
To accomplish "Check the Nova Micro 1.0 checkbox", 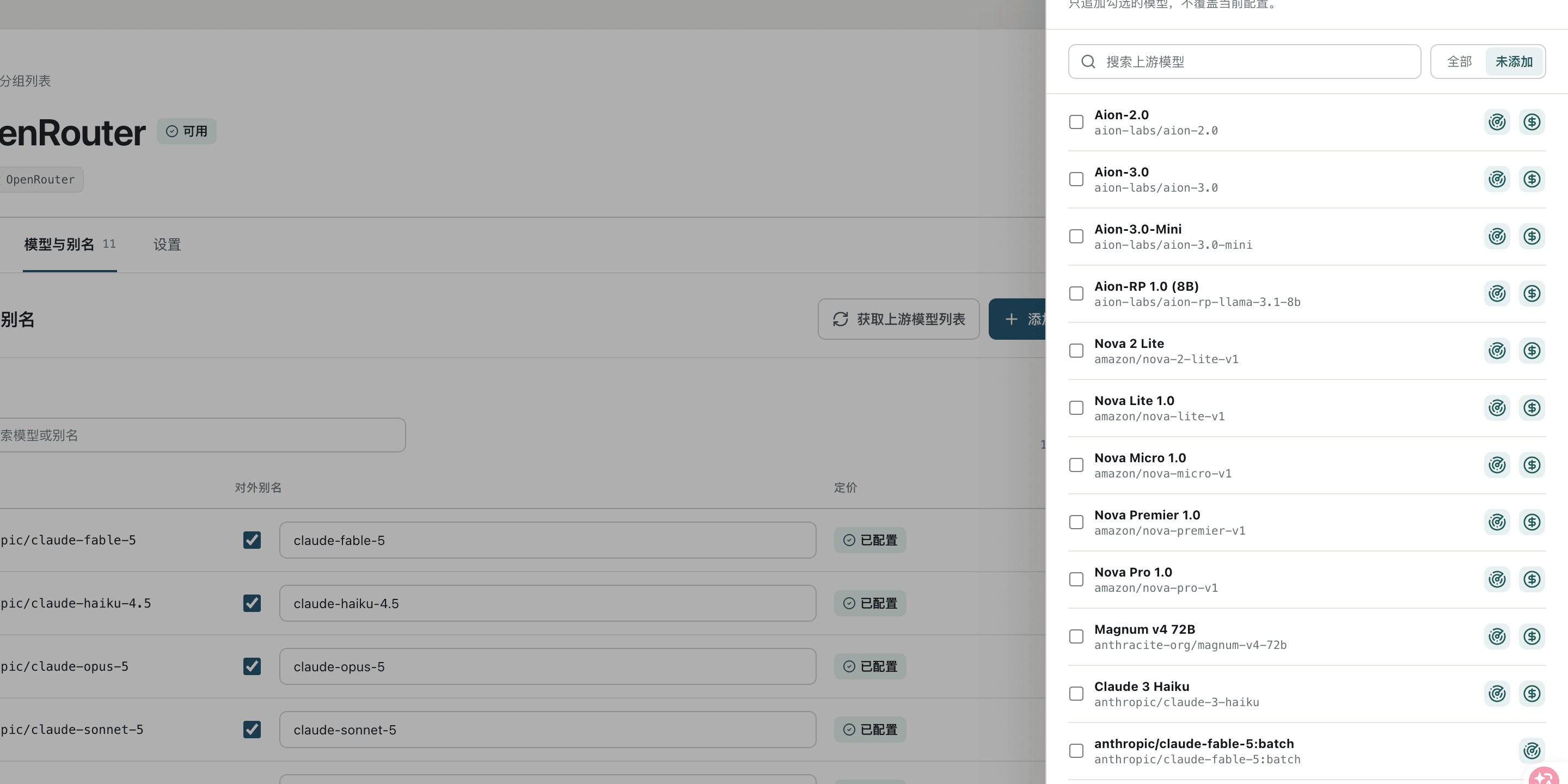I will coord(1076,465).
